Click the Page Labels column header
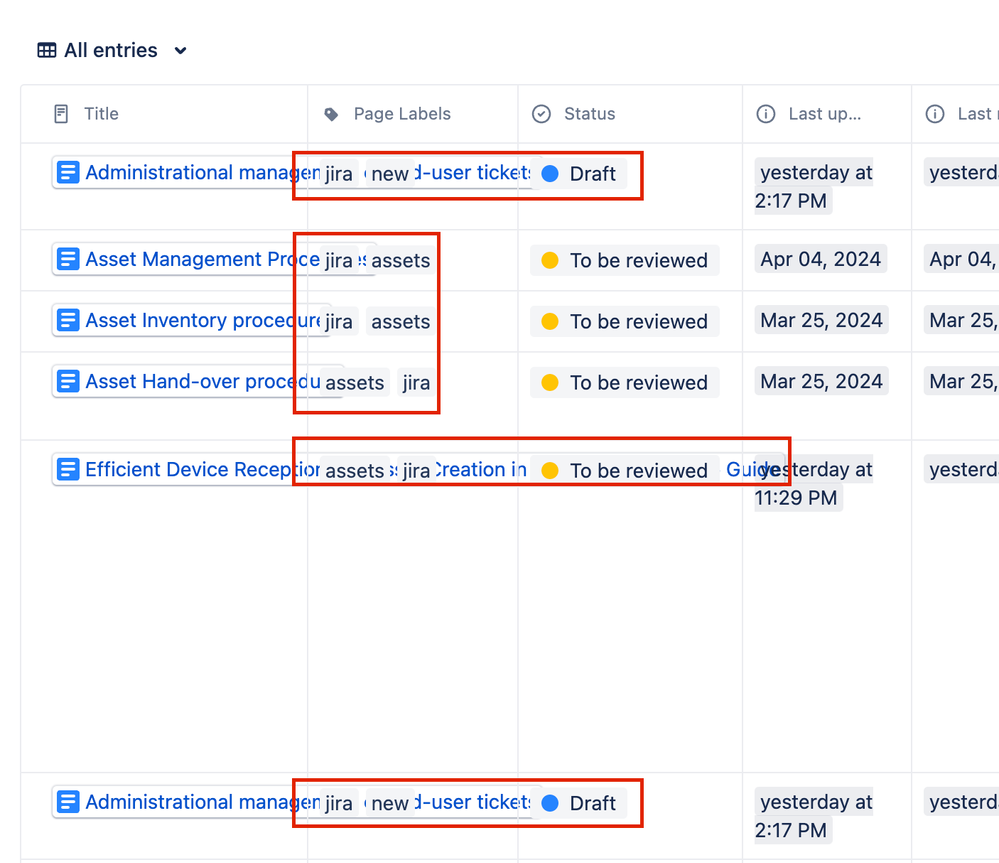Image resolution: width=999 pixels, height=863 pixels. [x=413, y=114]
